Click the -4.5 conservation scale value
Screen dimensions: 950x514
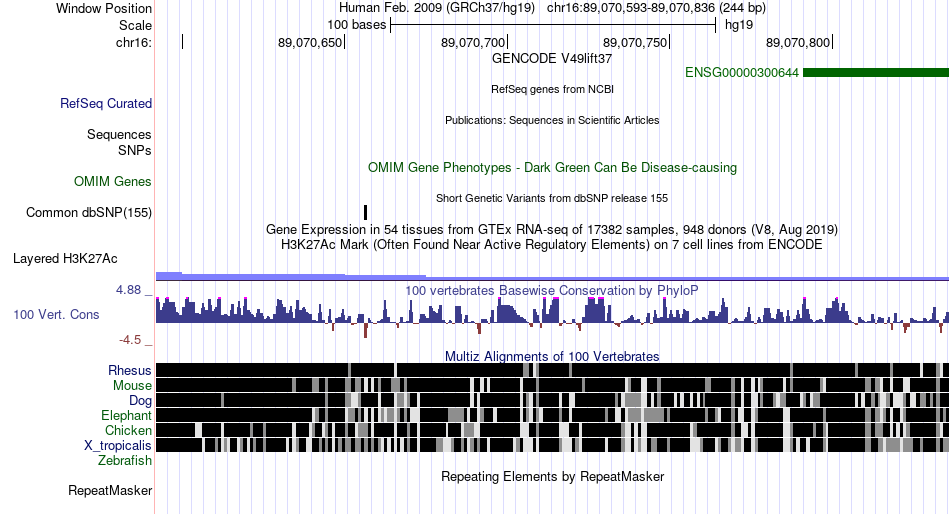click(x=130, y=340)
